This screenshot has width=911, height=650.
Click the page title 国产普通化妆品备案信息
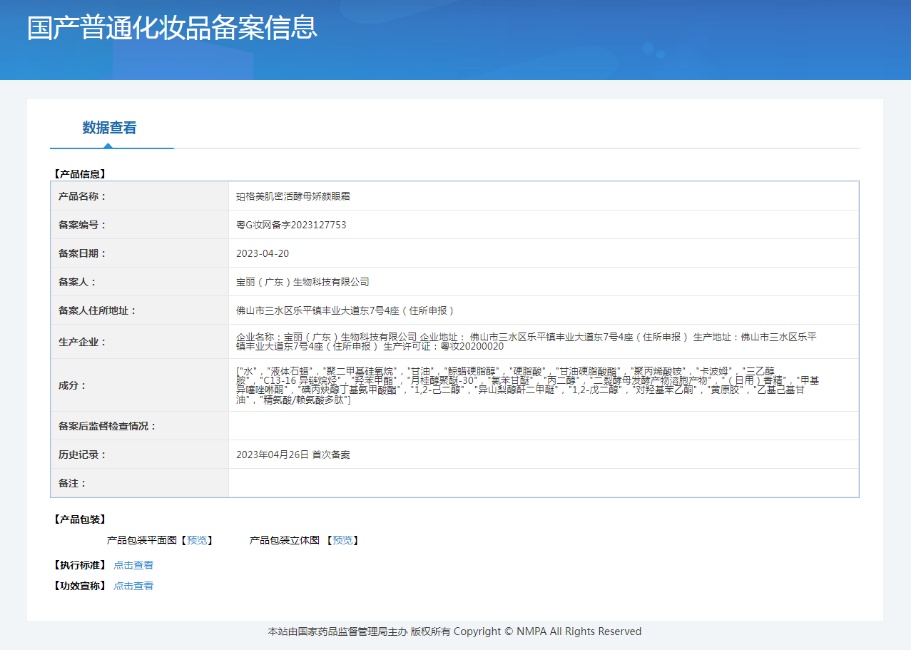pos(172,27)
